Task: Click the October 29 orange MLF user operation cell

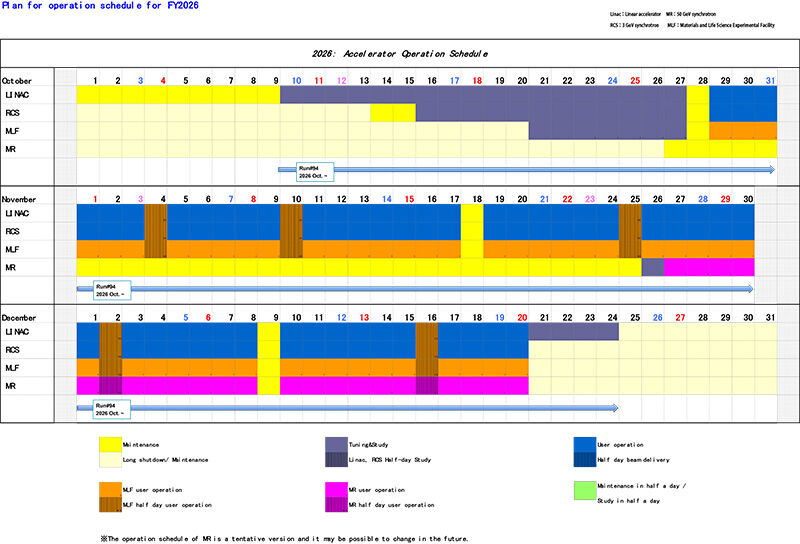Action: [x=720, y=131]
